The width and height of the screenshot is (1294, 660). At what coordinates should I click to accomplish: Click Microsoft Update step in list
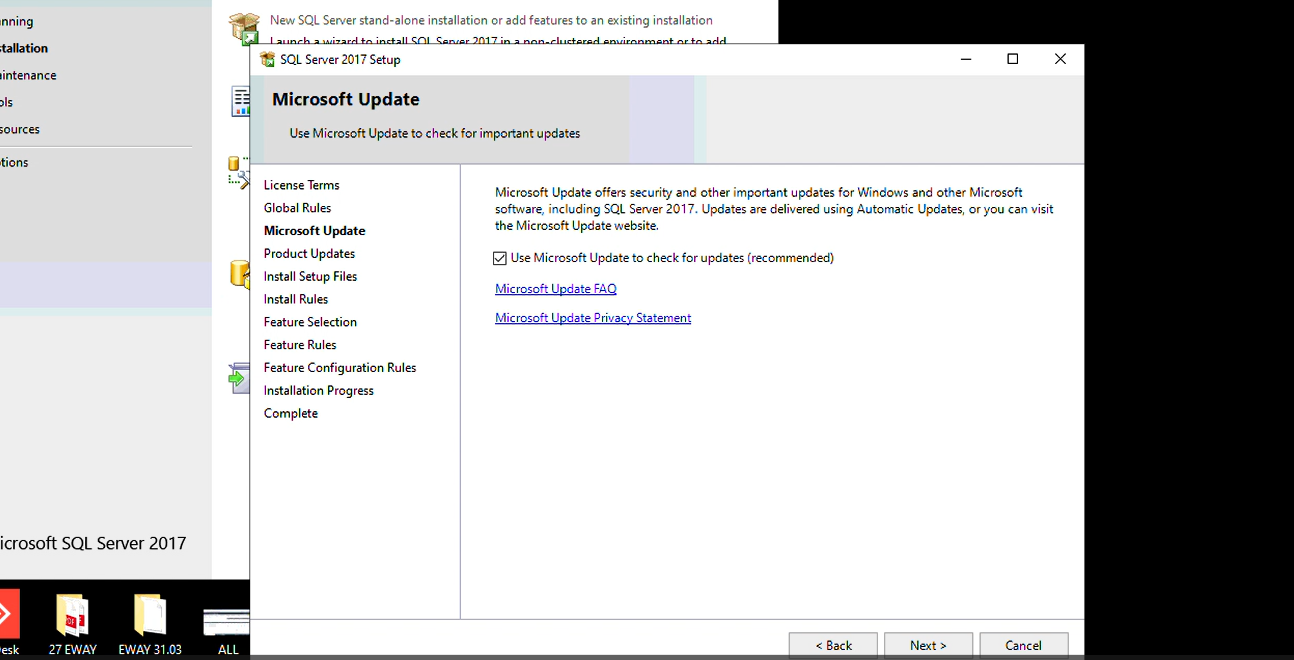(314, 231)
